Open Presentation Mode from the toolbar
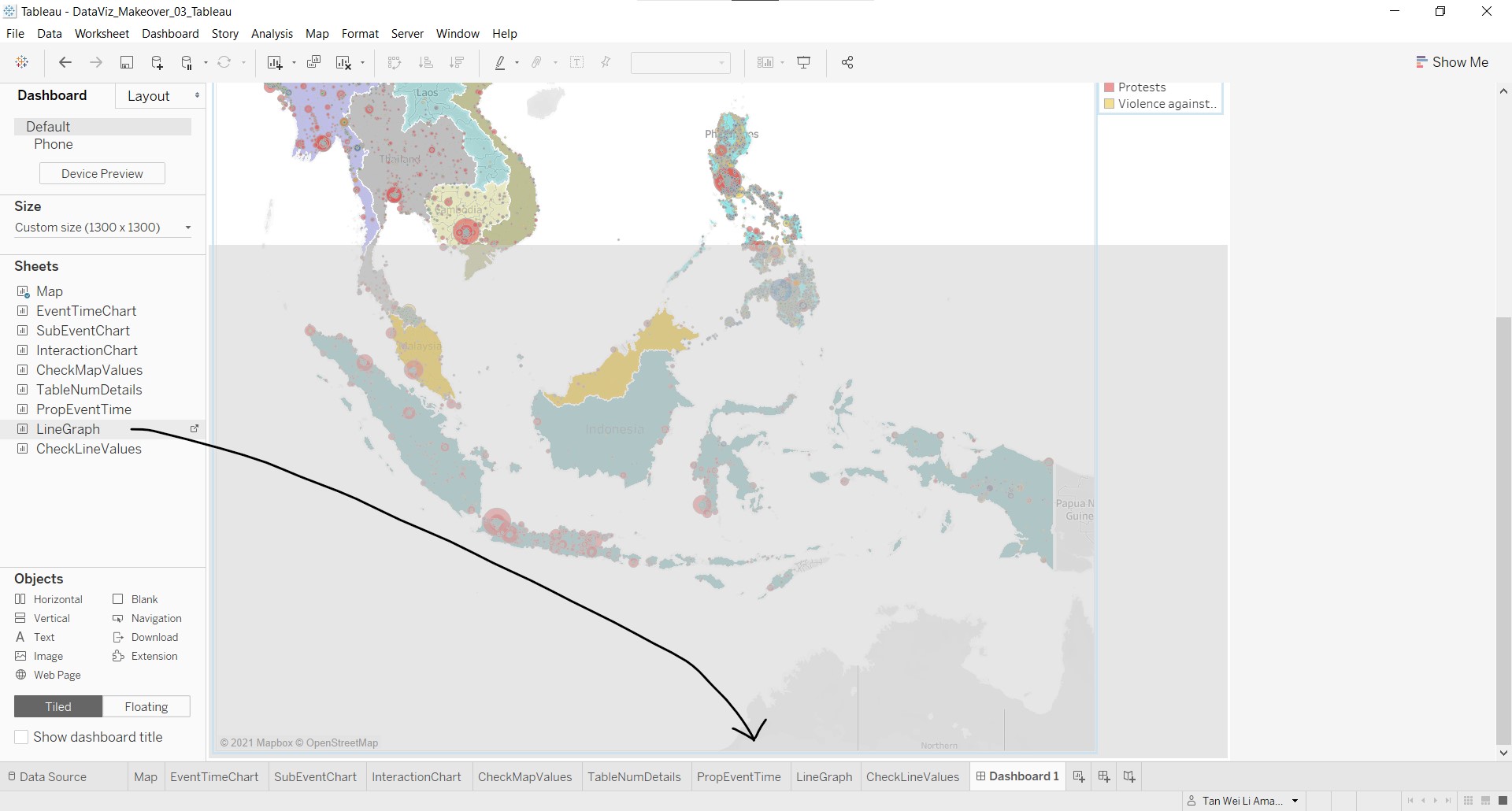This screenshot has height=811, width=1512. 804,63
